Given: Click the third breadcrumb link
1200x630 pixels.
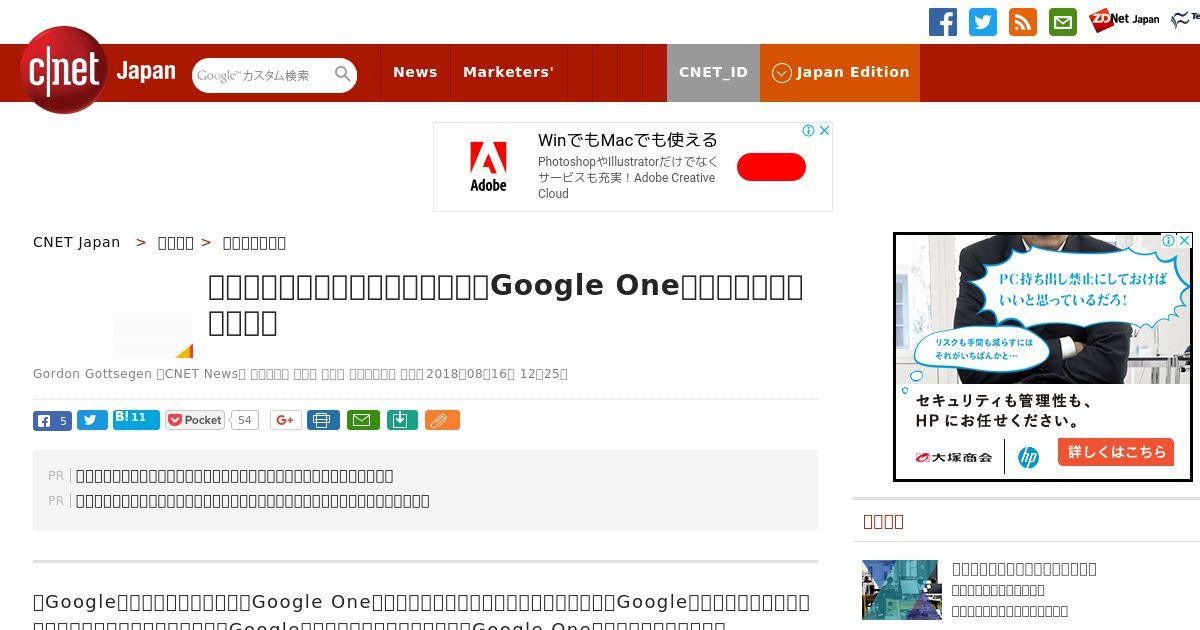Looking at the screenshot, I should (254, 242).
